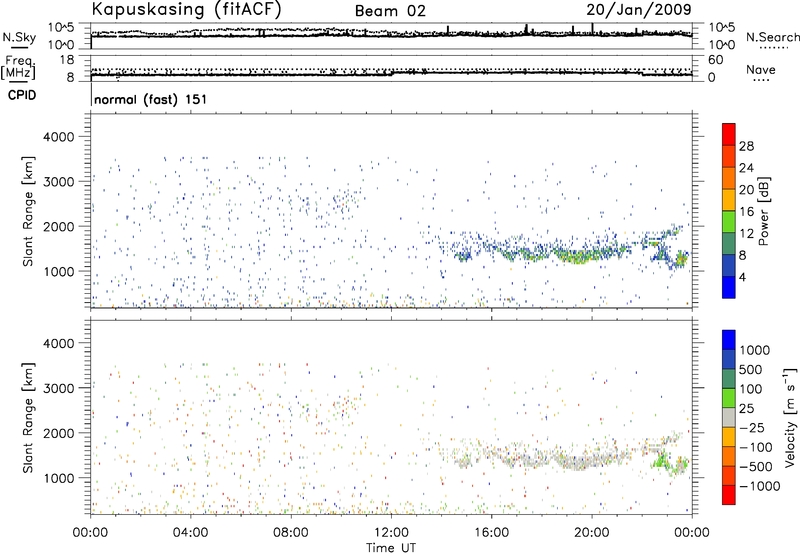Click the power panel 'Slant Range [km]' label
800x554 pixels.
pyautogui.click(x=28, y=211)
